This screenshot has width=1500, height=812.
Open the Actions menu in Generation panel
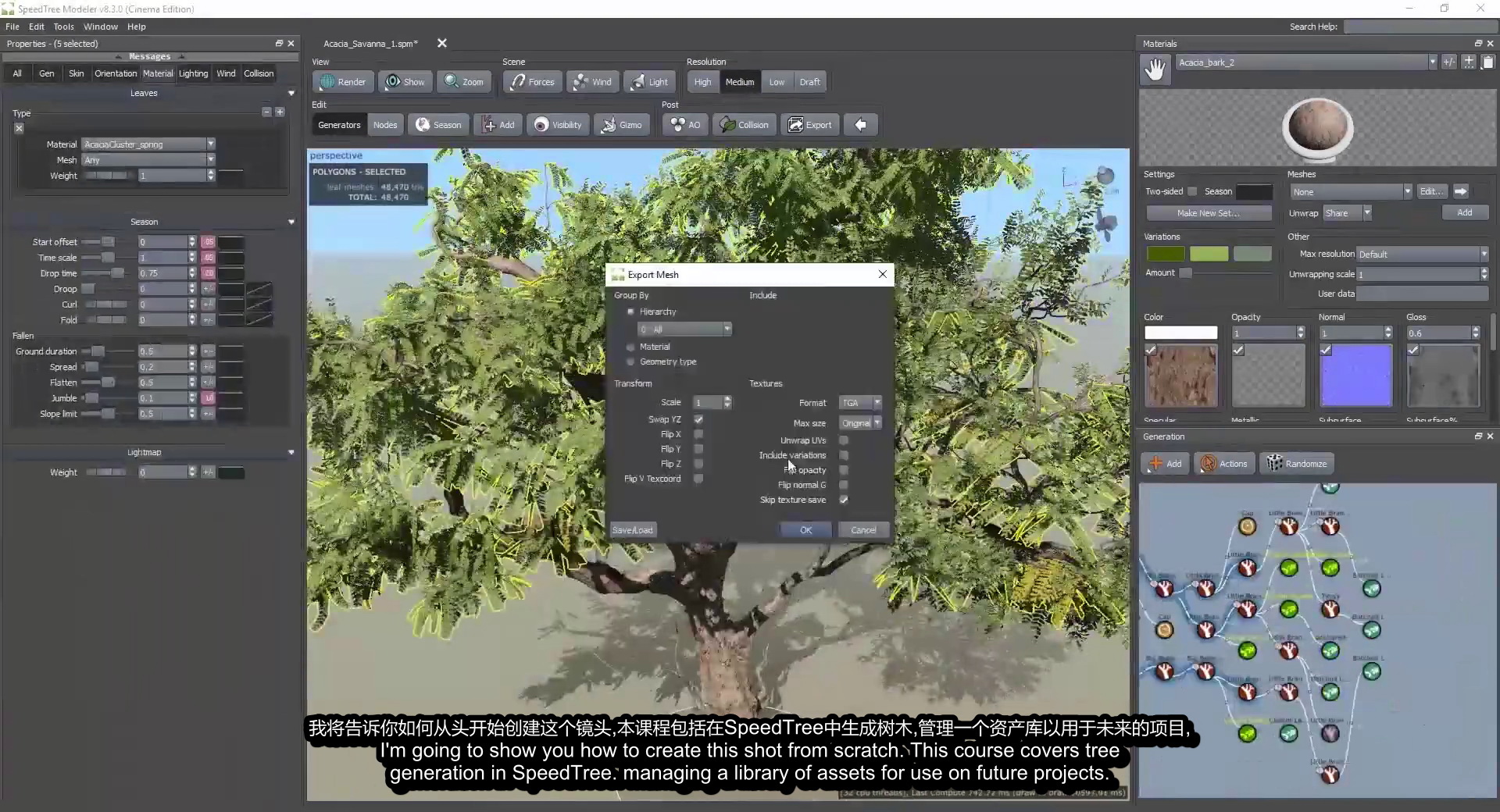pos(1224,464)
